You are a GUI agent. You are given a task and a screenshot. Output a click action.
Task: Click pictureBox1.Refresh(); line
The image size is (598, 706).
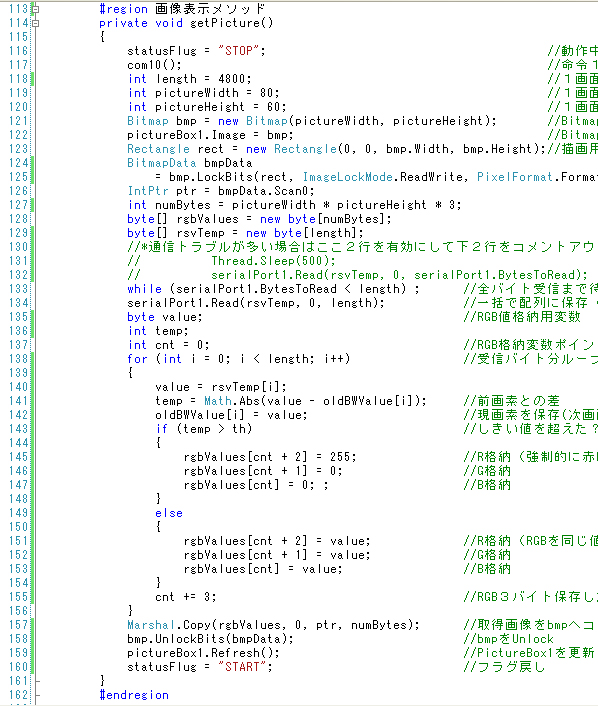point(203,653)
